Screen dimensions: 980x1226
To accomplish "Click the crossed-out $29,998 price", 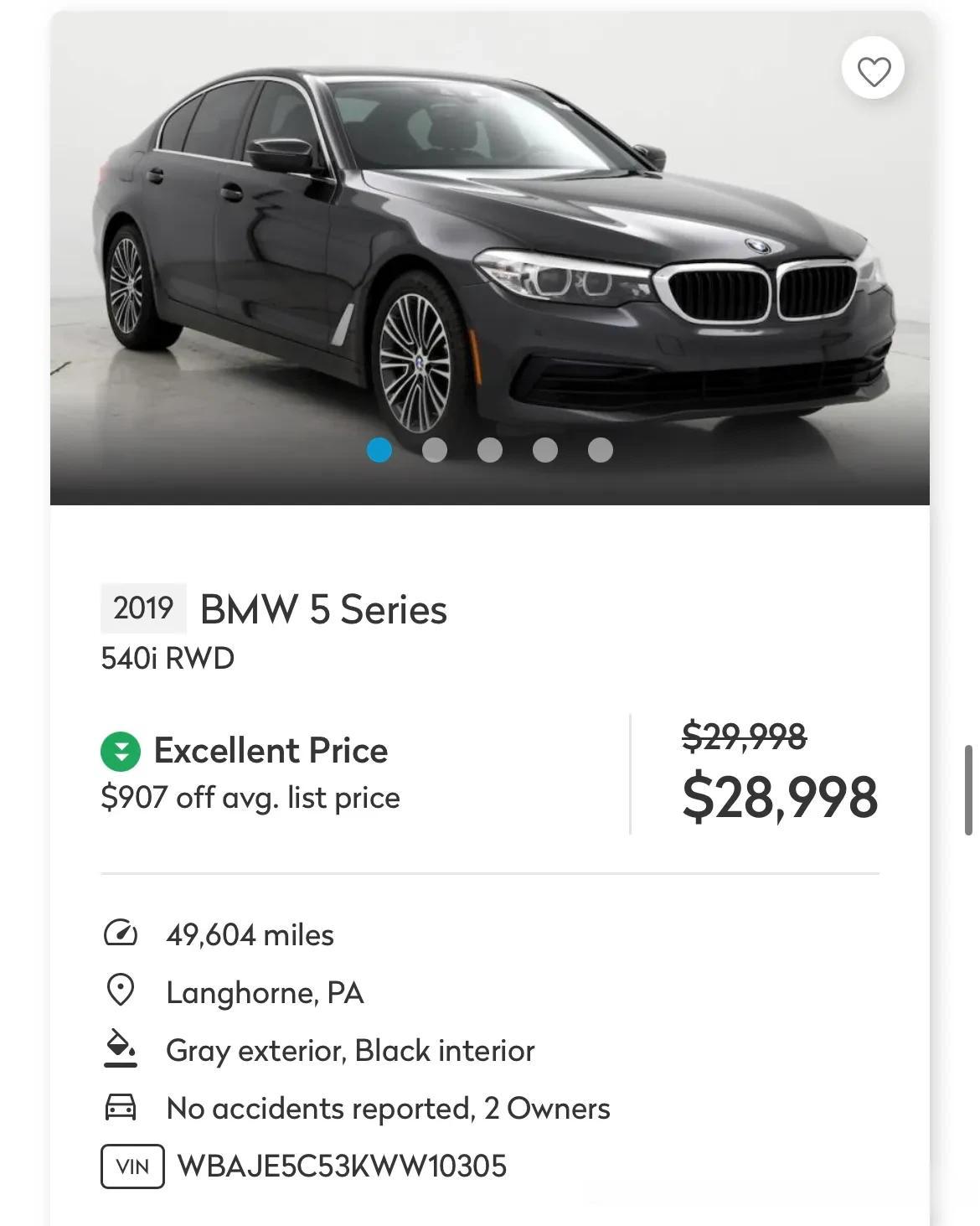I will 745,737.
